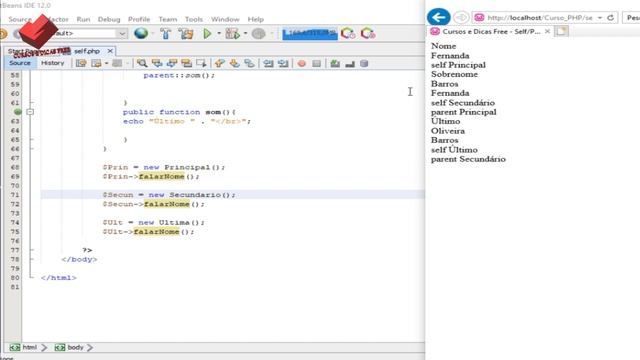Click the Debug Project icon
This screenshot has height=360, width=640.
(x=232, y=33)
